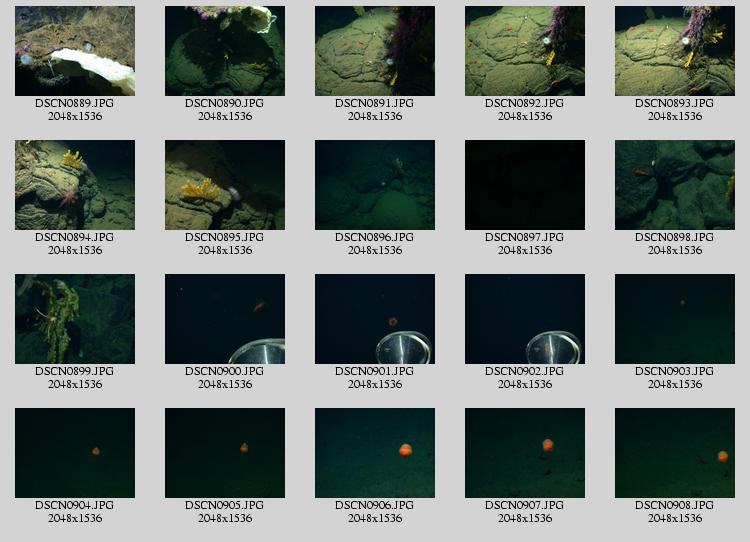This screenshot has height=542, width=750.
Task: Select thumbnail image DSCN0893.JPG
Action: click(x=675, y=51)
